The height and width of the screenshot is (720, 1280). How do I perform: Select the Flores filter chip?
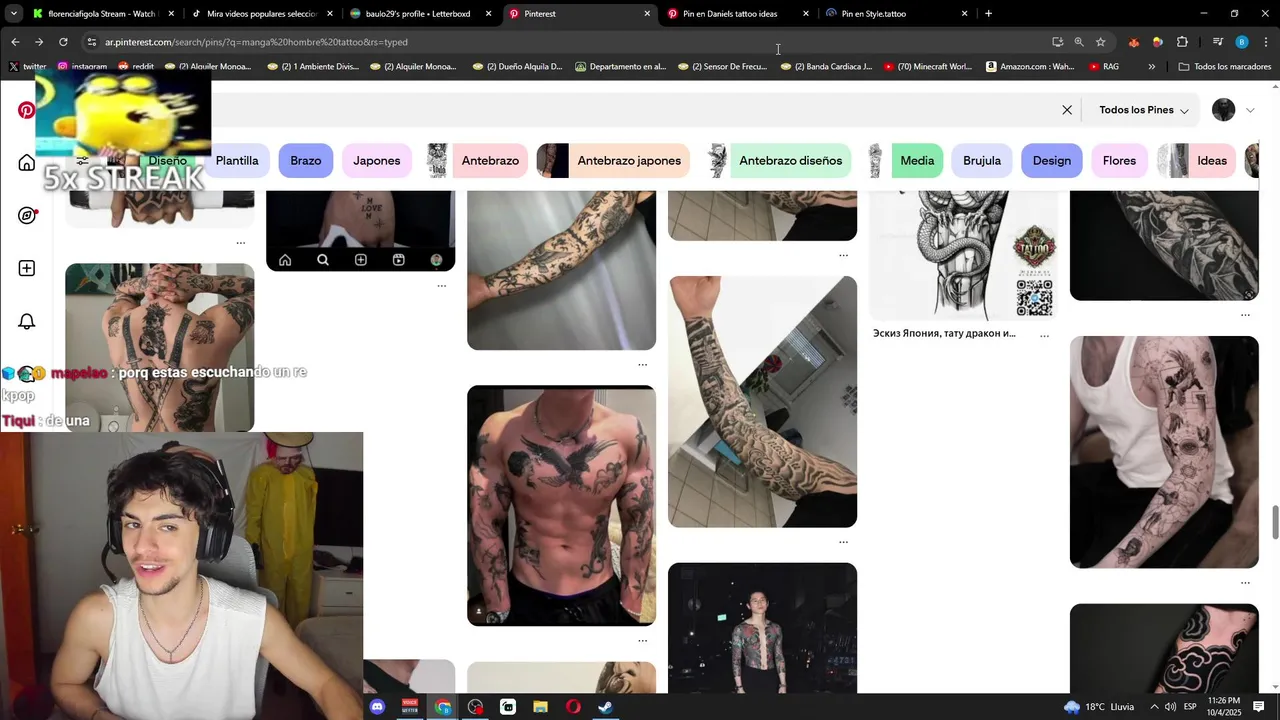[x=1119, y=160]
